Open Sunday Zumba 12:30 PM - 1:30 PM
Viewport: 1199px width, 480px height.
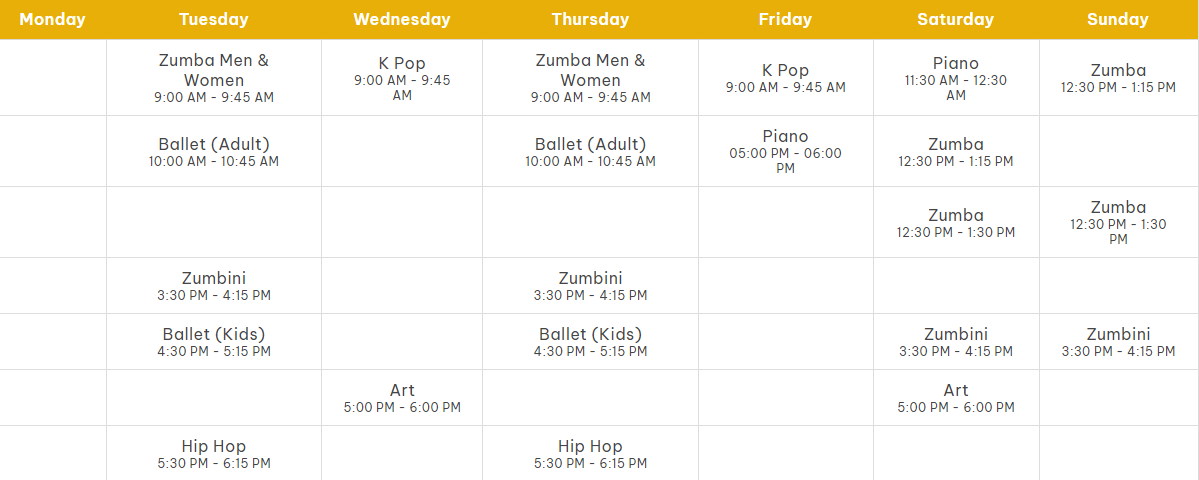pos(1118,222)
